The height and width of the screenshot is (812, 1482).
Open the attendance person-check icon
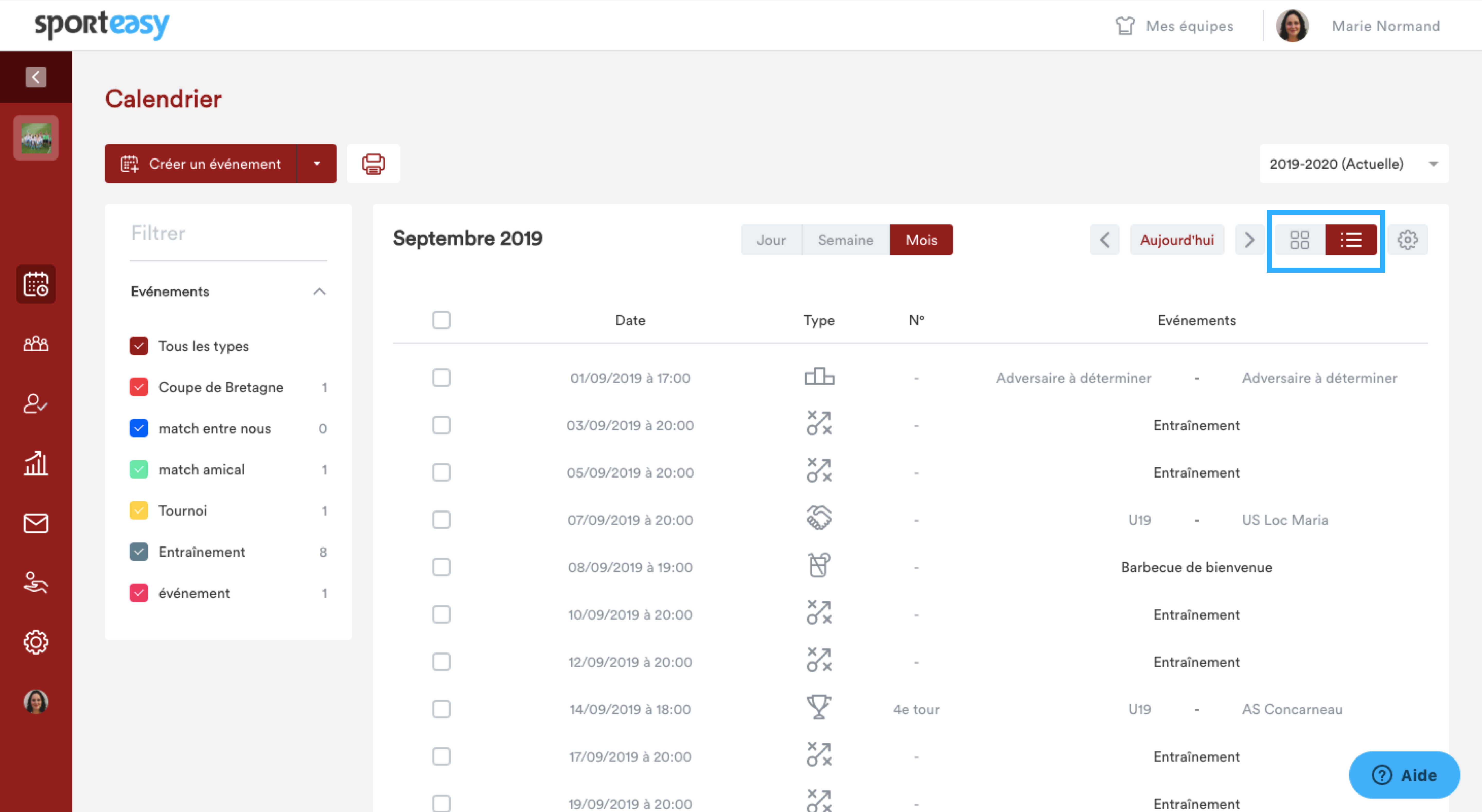36,403
